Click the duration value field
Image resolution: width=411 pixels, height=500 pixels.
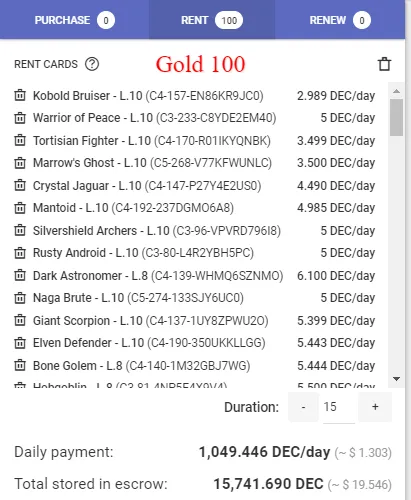[x=339, y=407]
